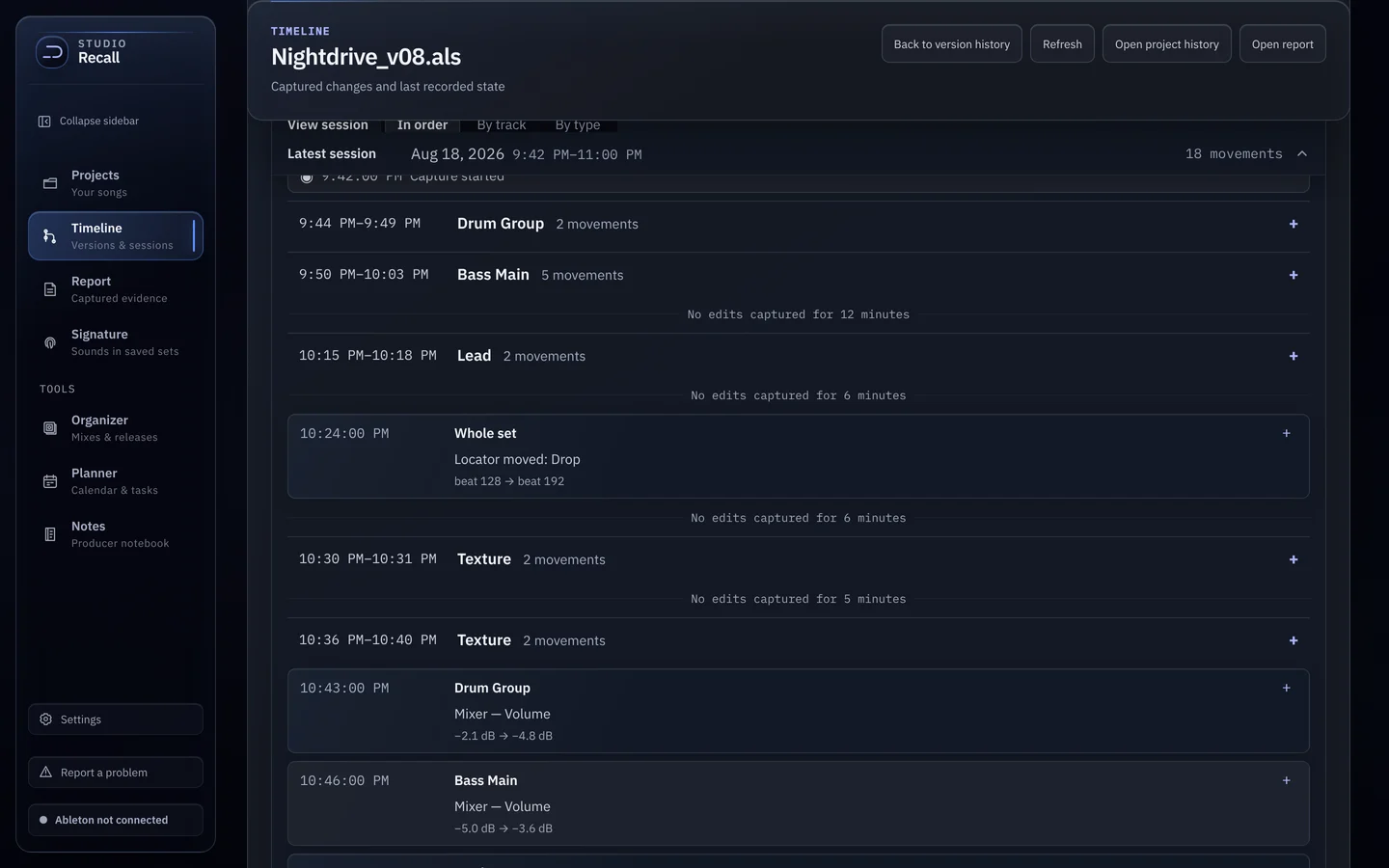Expand the Drum Group volume entry

tap(1286, 688)
